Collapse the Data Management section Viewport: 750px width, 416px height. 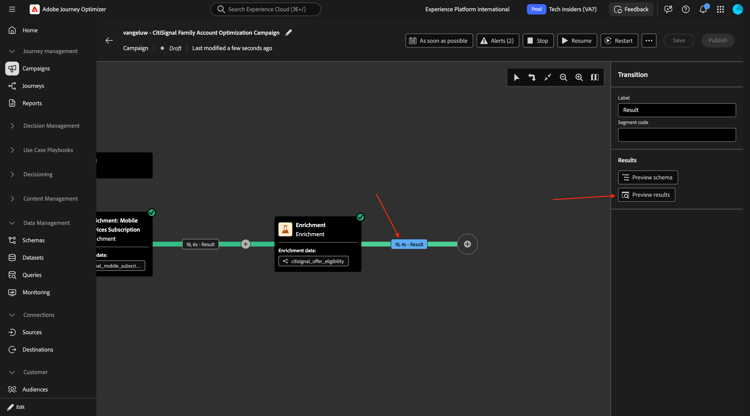click(12, 223)
